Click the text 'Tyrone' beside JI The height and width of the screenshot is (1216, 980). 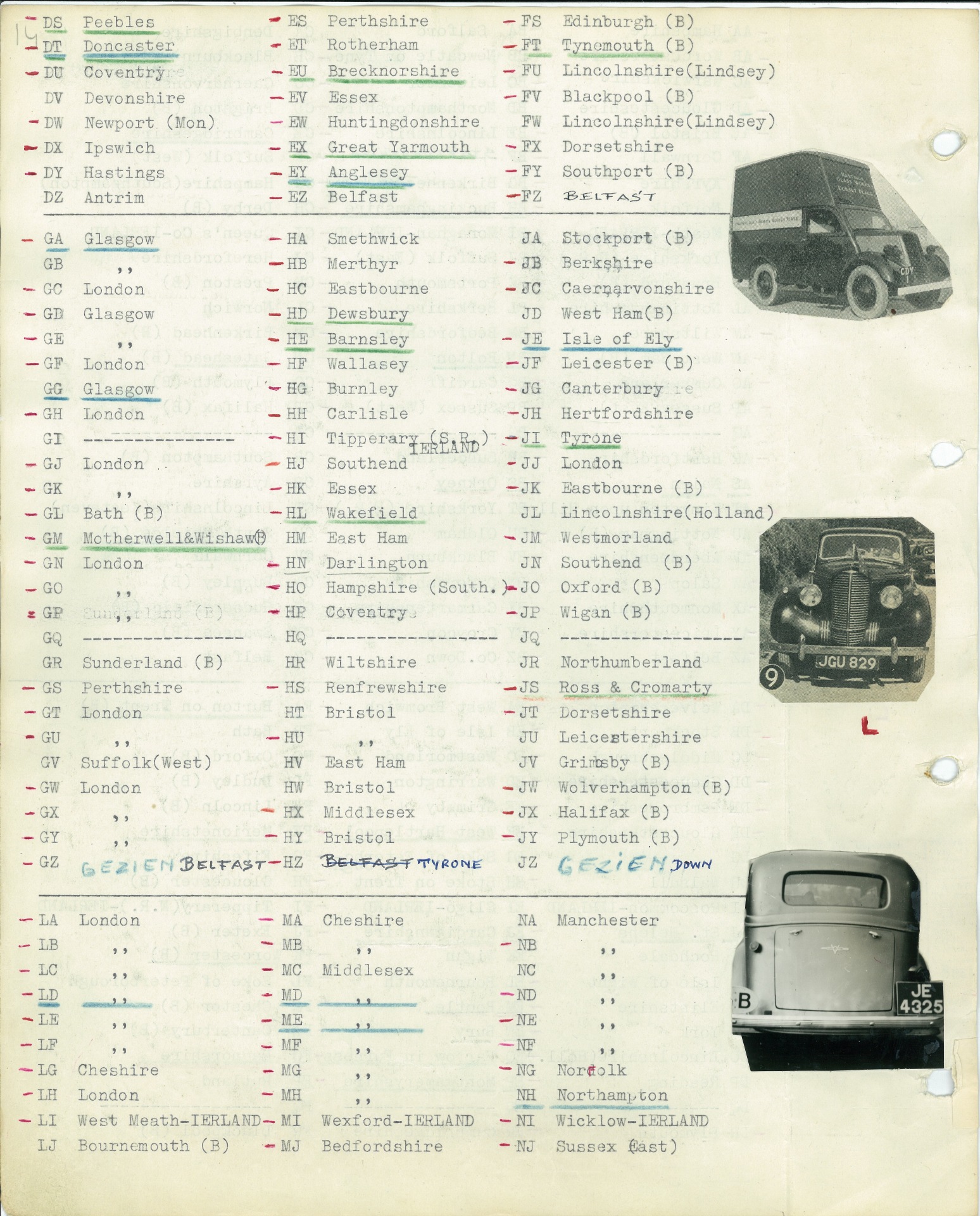pos(591,438)
